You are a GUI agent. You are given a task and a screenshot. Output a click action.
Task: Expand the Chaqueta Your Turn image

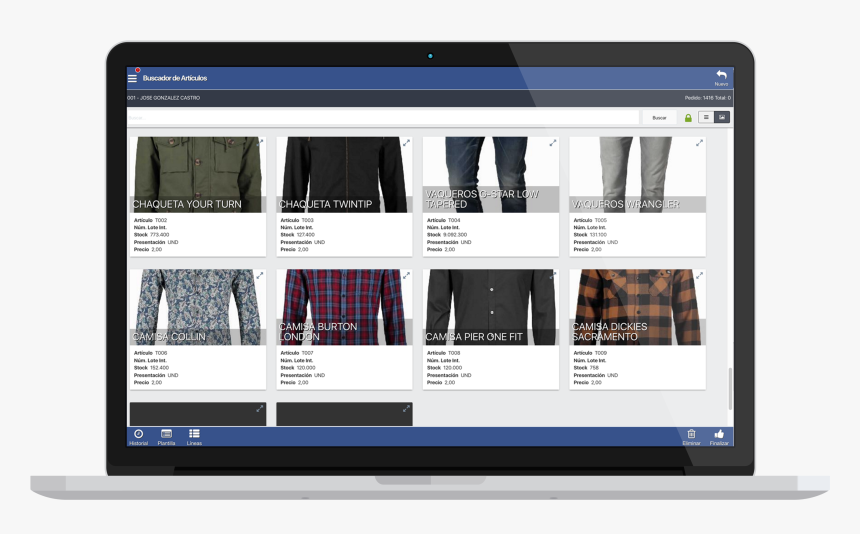[260, 143]
